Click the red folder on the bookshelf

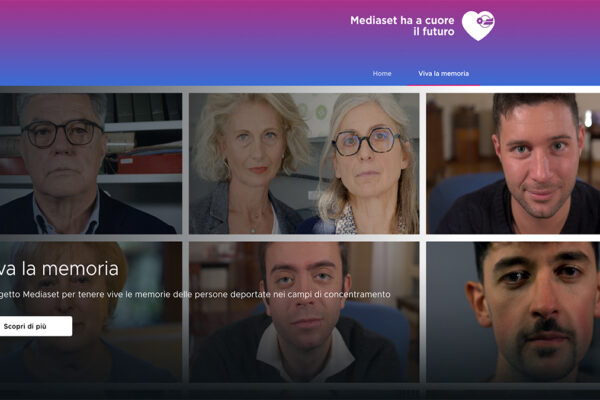150,163
